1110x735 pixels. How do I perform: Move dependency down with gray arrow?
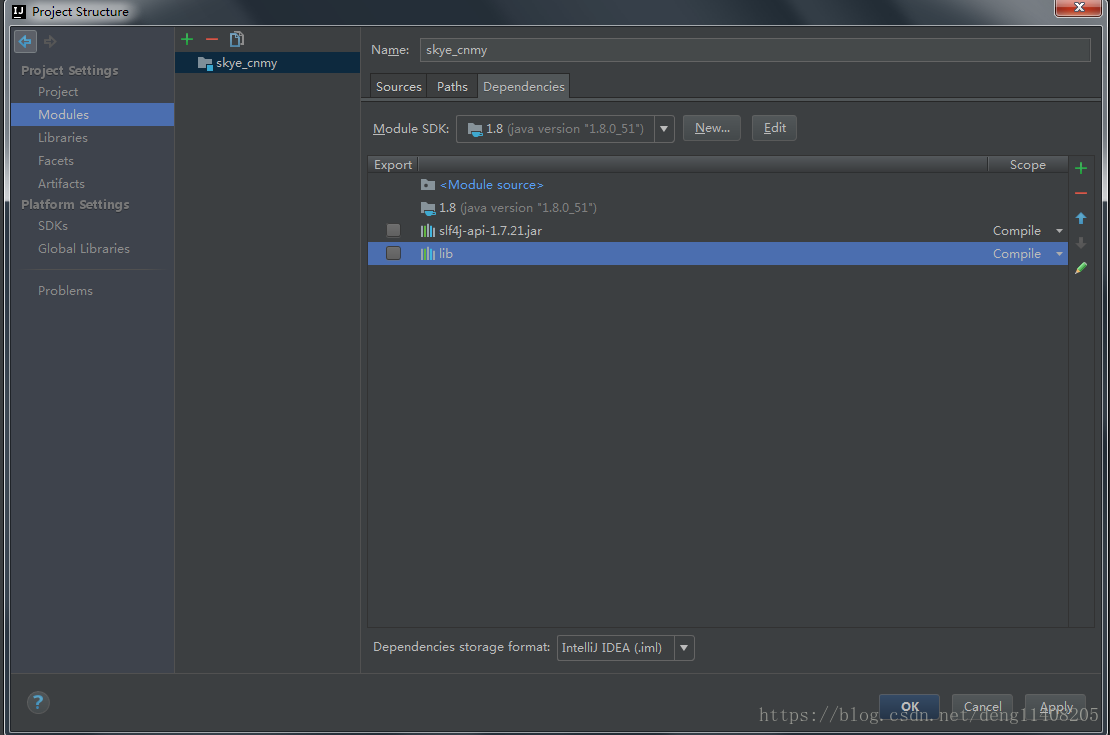click(x=1081, y=243)
